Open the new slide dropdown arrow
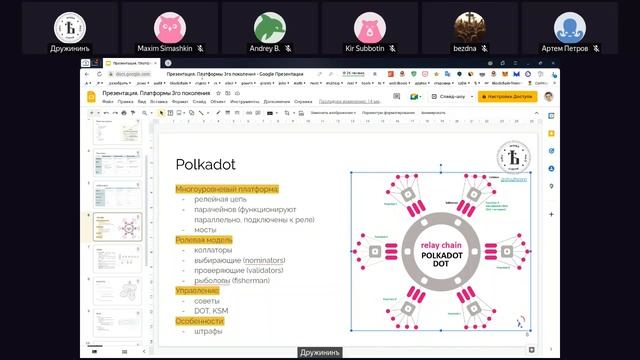Image resolution: width=640 pixels, height=360 pixels. (x=98, y=113)
